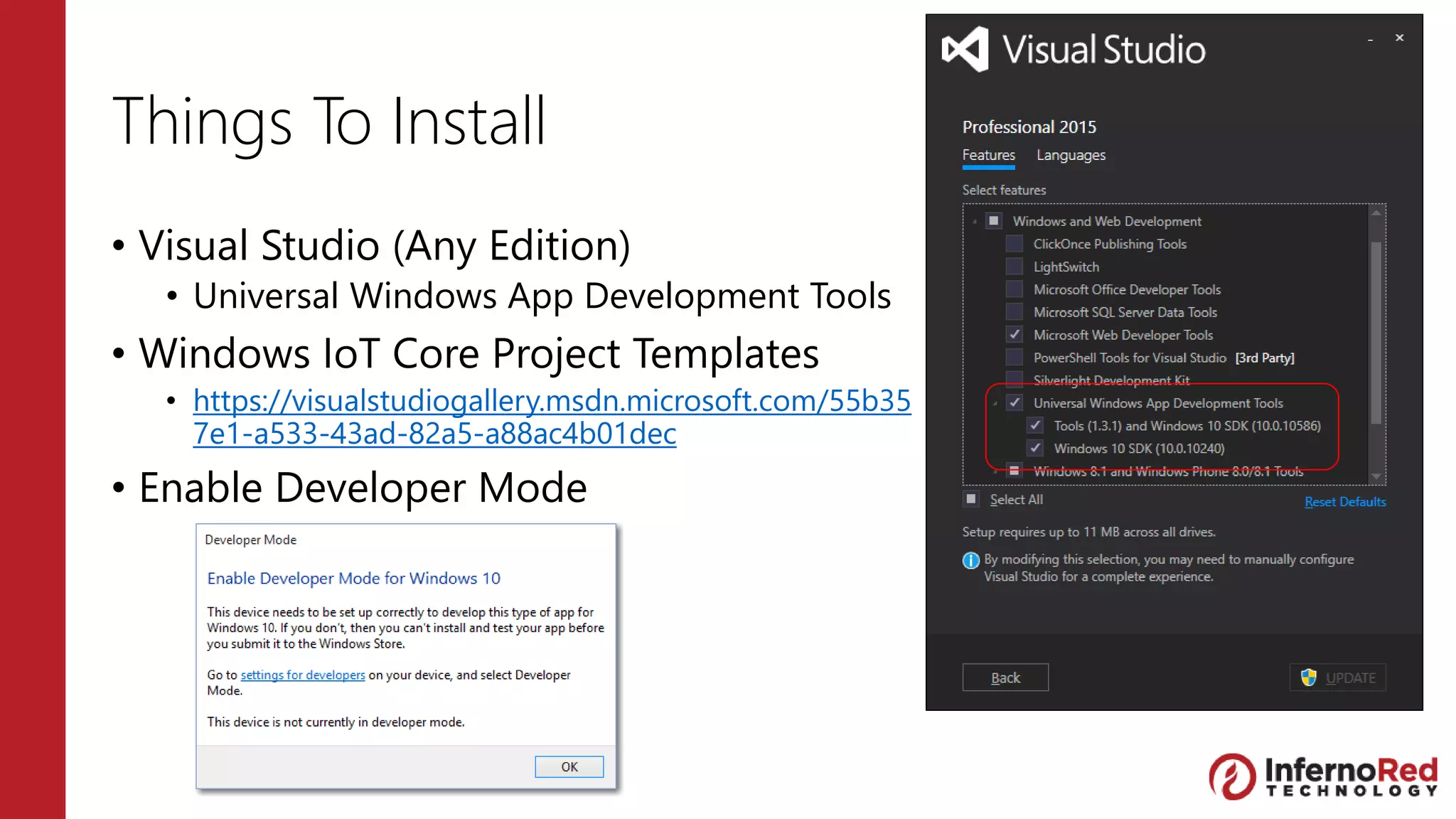The height and width of the screenshot is (819, 1456).
Task: Click the InfernoRed Technology logo
Action: [1322, 776]
